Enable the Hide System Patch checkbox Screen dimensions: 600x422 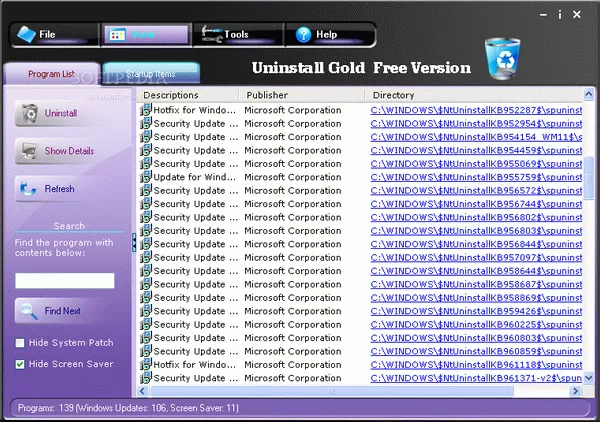click(20, 343)
